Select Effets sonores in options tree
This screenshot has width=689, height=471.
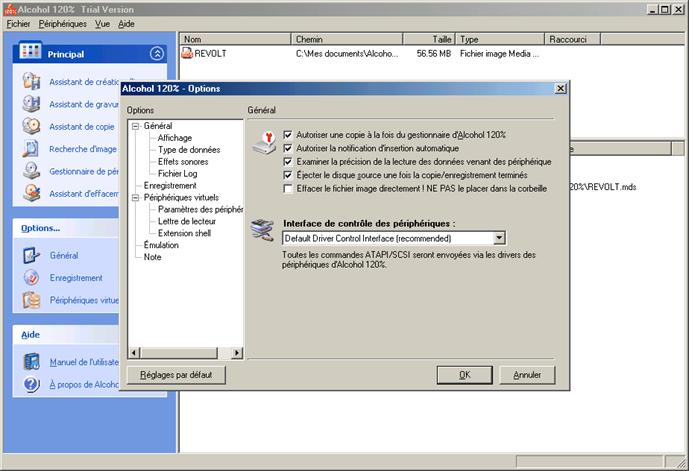(x=183, y=162)
